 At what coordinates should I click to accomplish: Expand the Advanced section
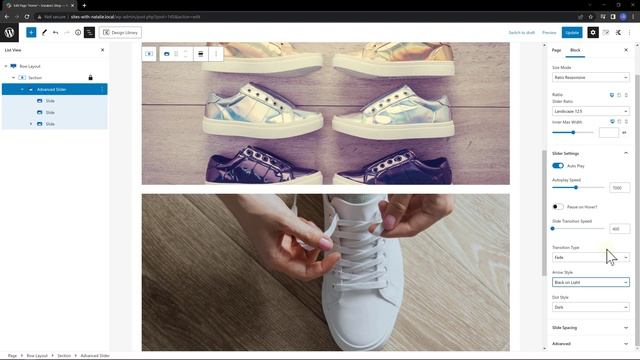click(x=591, y=344)
